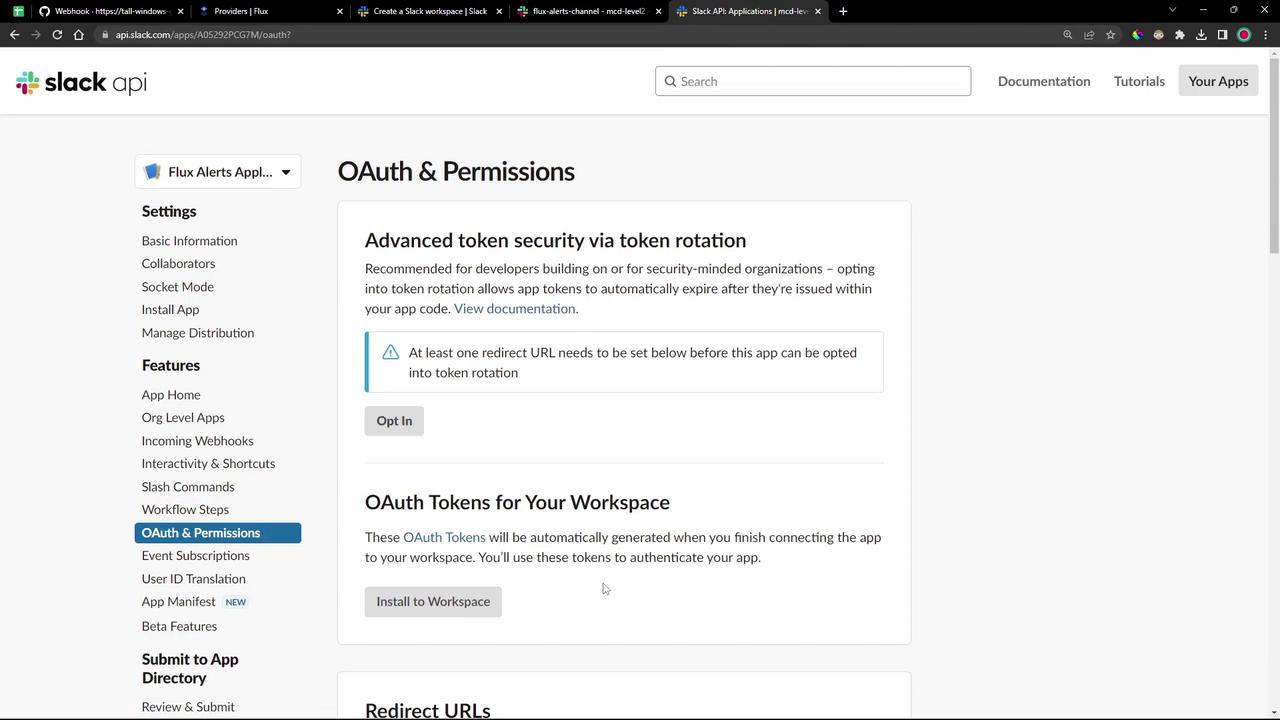The height and width of the screenshot is (720, 1280).
Task: Click the browser zoom magnifier icon
Action: [x=1067, y=35]
